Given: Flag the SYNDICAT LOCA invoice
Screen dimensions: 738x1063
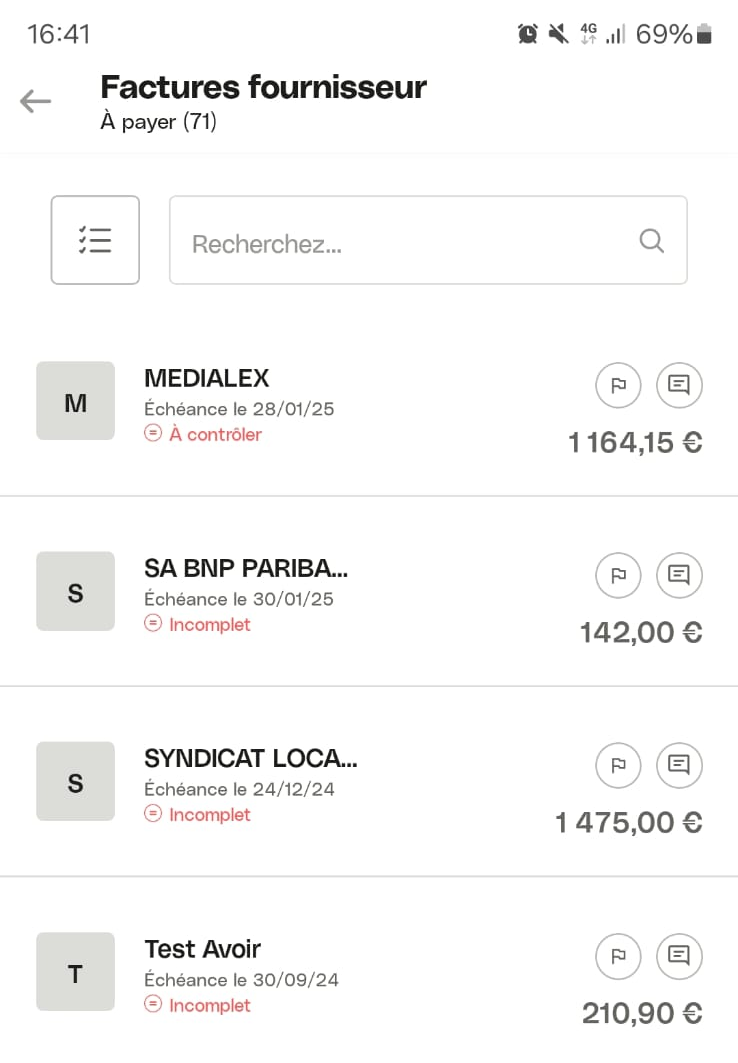Looking at the screenshot, I should click(x=618, y=765).
